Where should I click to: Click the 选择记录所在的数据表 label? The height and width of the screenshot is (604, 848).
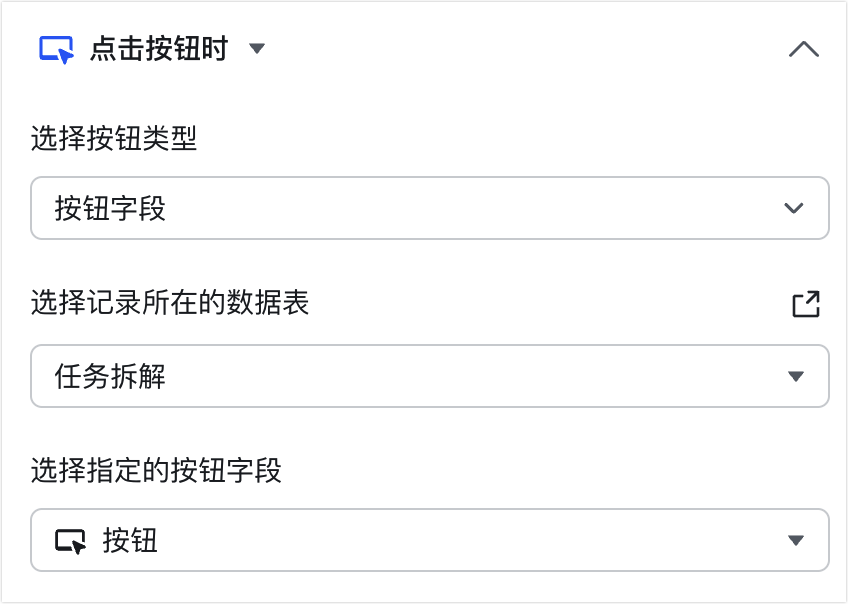pyautogui.click(x=170, y=302)
